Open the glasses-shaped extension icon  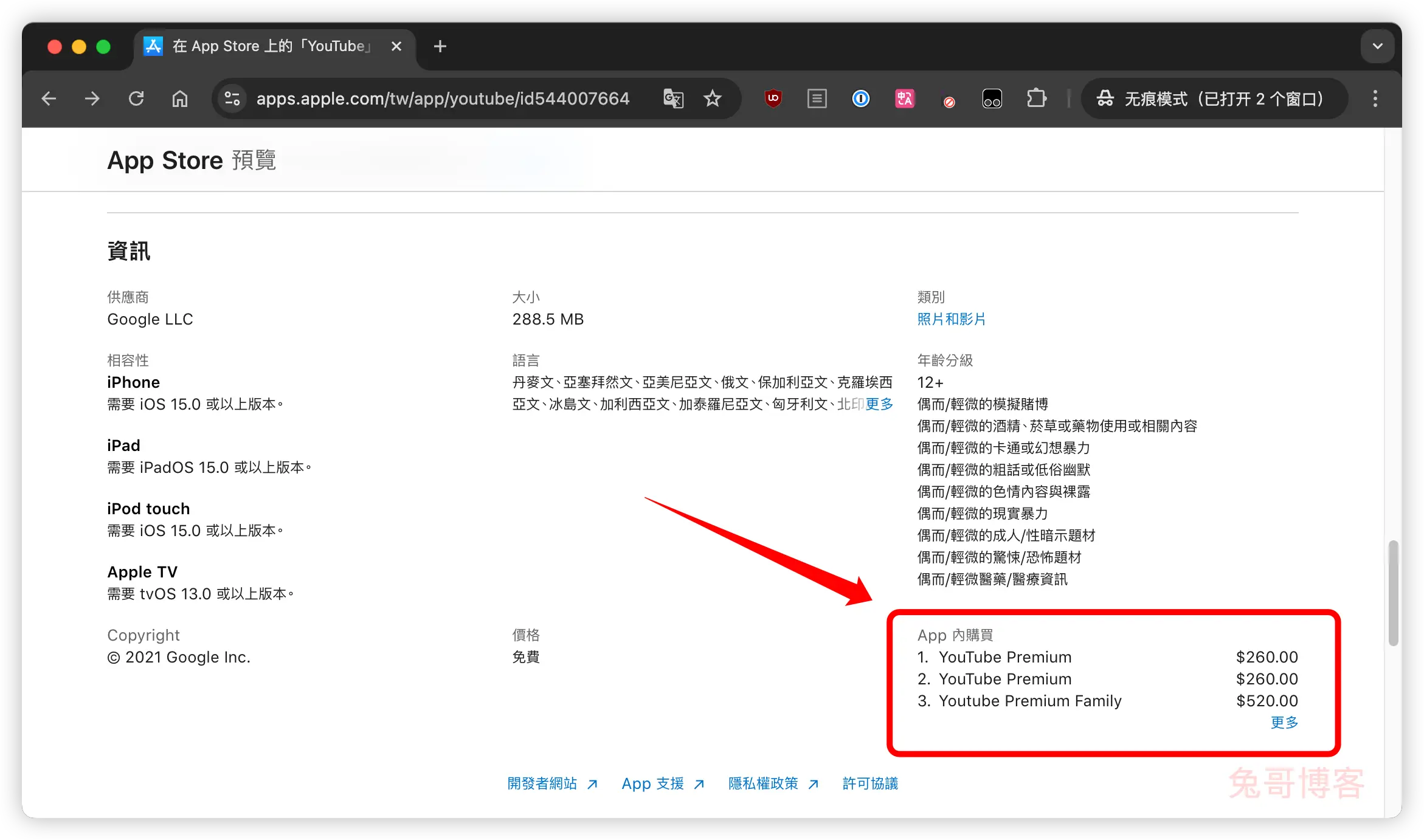tap(992, 98)
